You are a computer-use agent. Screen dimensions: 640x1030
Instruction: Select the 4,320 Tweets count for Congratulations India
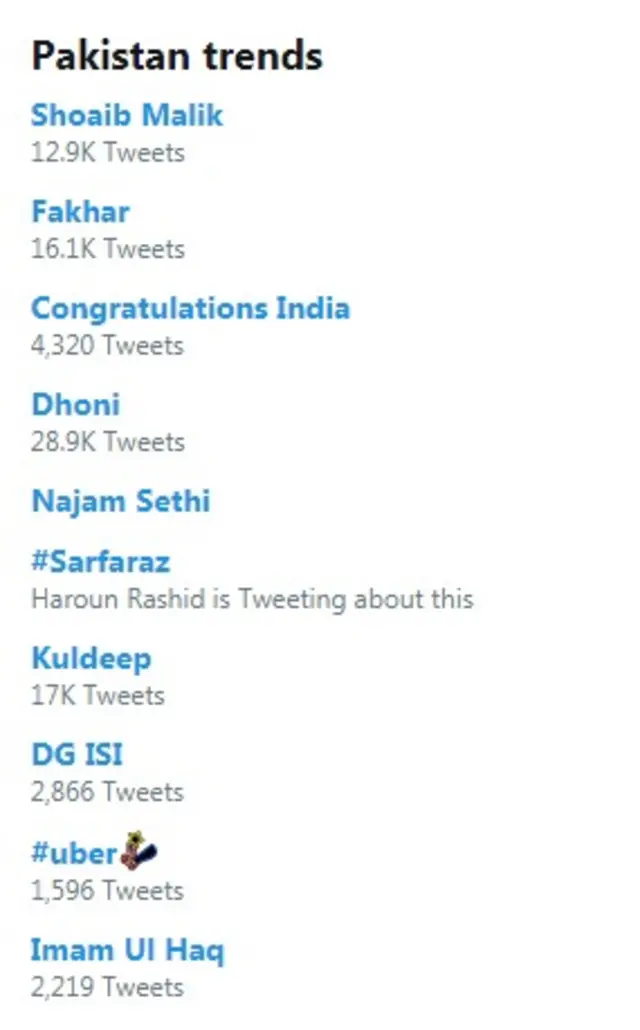[106, 345]
